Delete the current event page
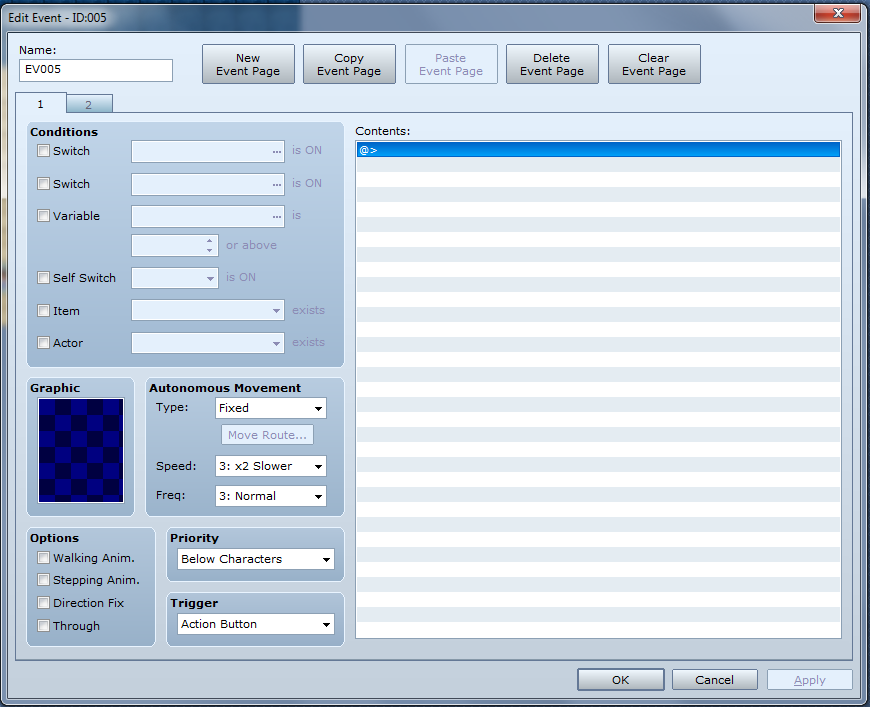Screen dimensions: 870x707 pyautogui.click(x=552, y=64)
